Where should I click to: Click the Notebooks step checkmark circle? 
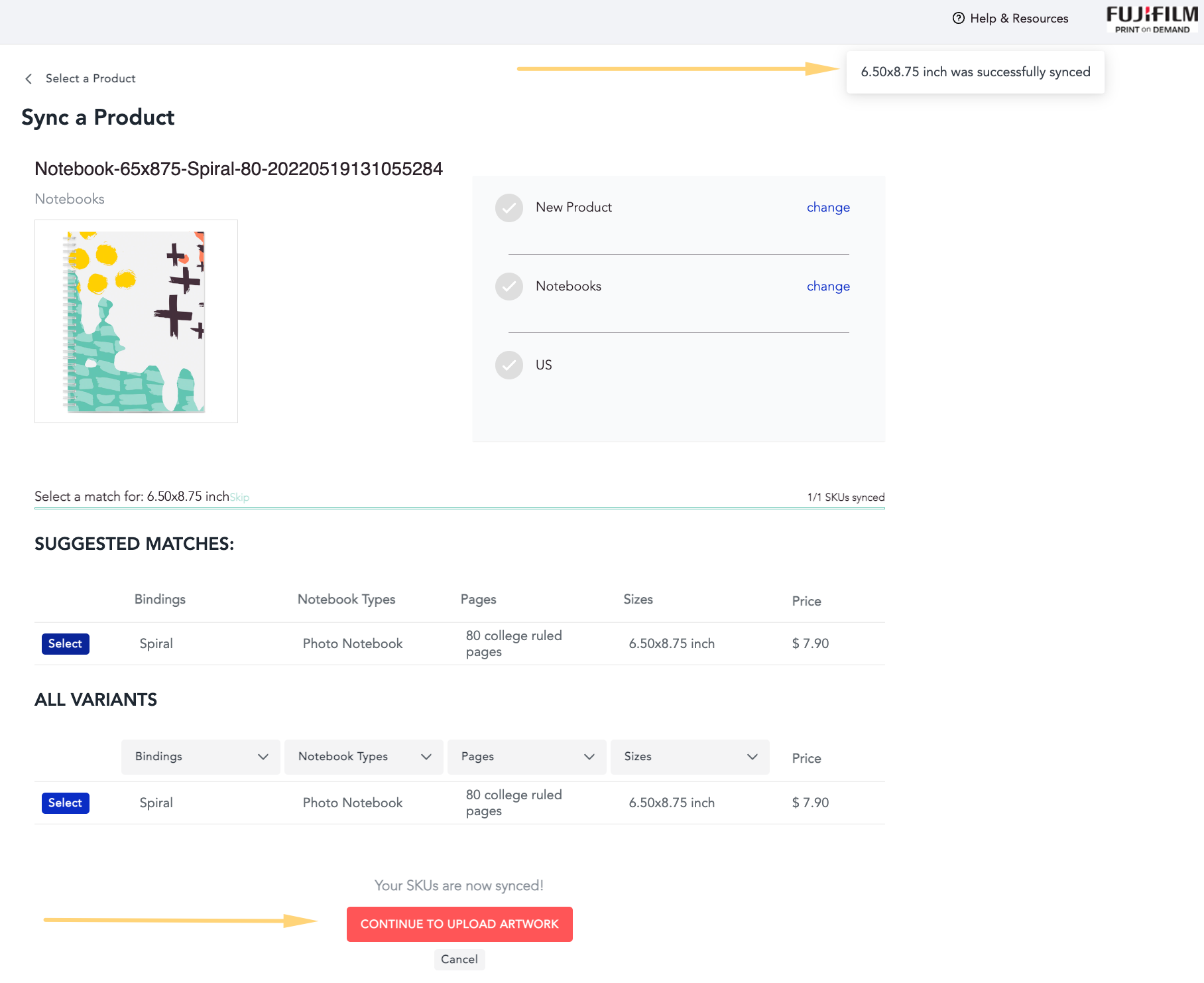point(509,287)
